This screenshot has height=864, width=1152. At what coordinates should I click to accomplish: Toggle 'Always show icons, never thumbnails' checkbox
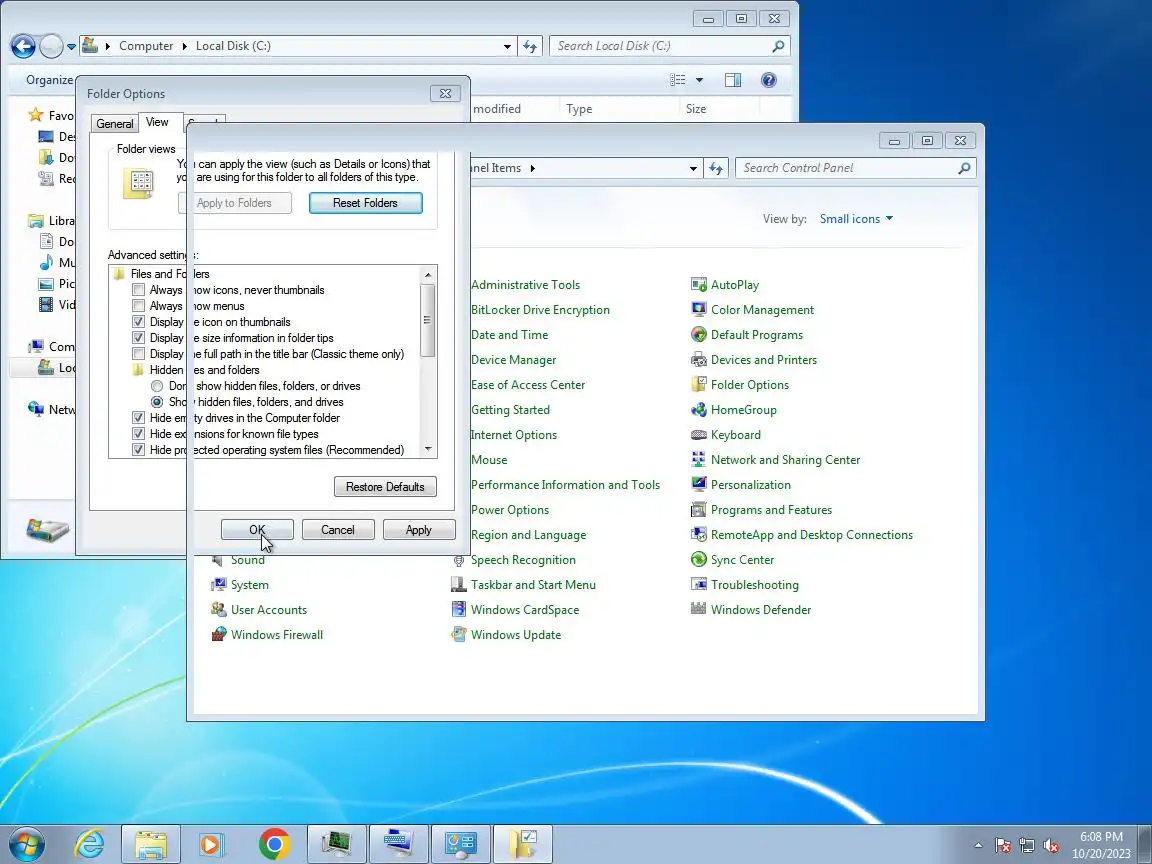[x=138, y=290]
